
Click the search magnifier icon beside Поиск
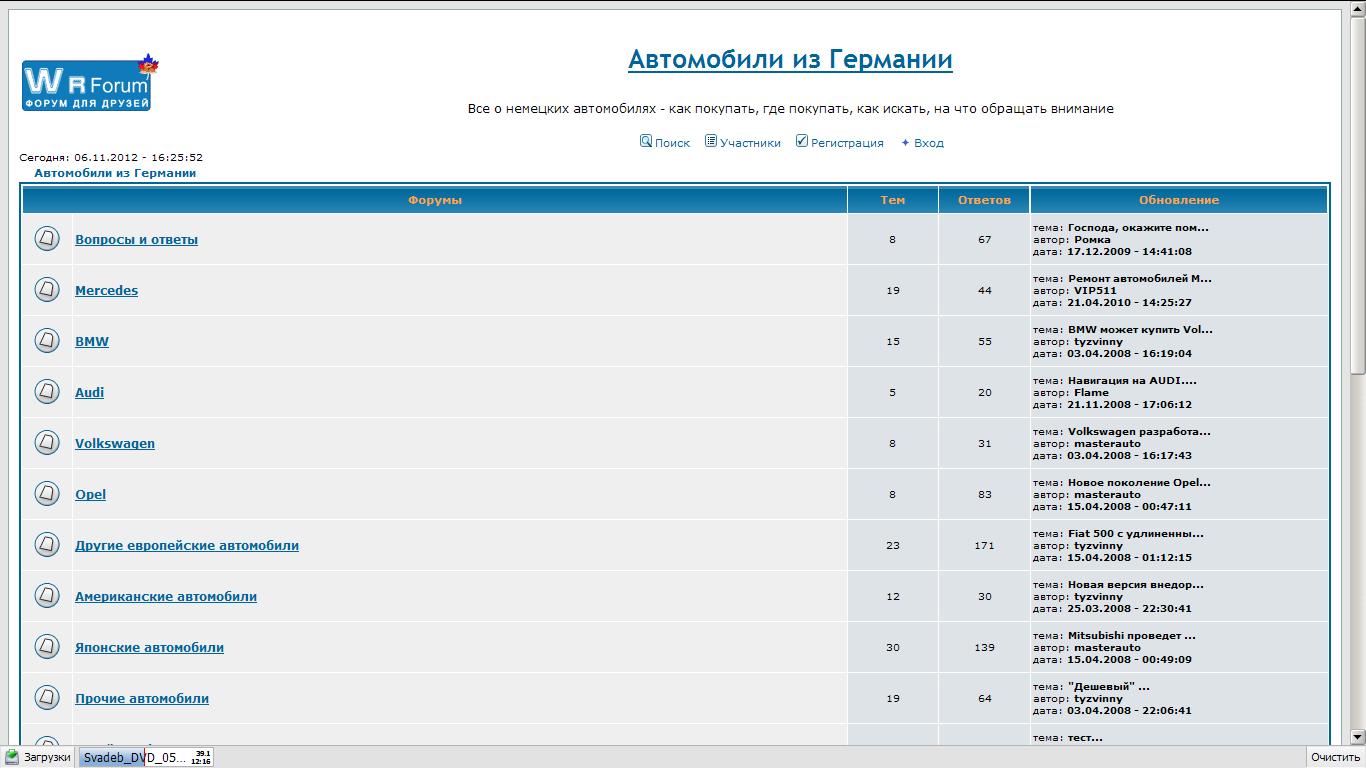(646, 141)
